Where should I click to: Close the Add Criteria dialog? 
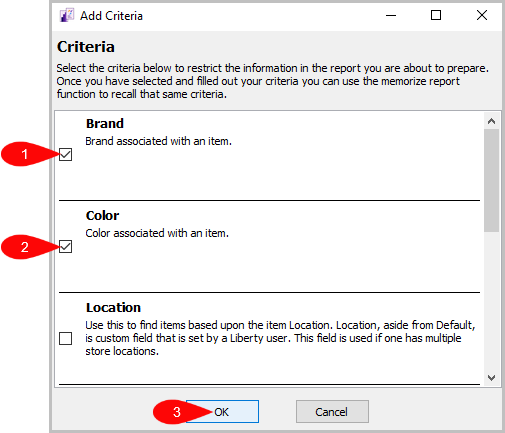482,15
